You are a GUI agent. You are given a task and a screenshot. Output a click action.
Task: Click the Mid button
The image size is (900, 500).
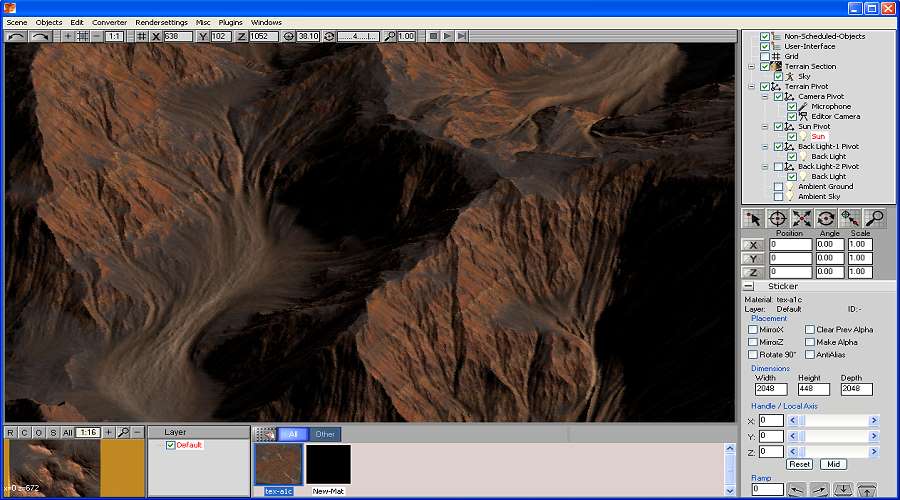coord(833,464)
